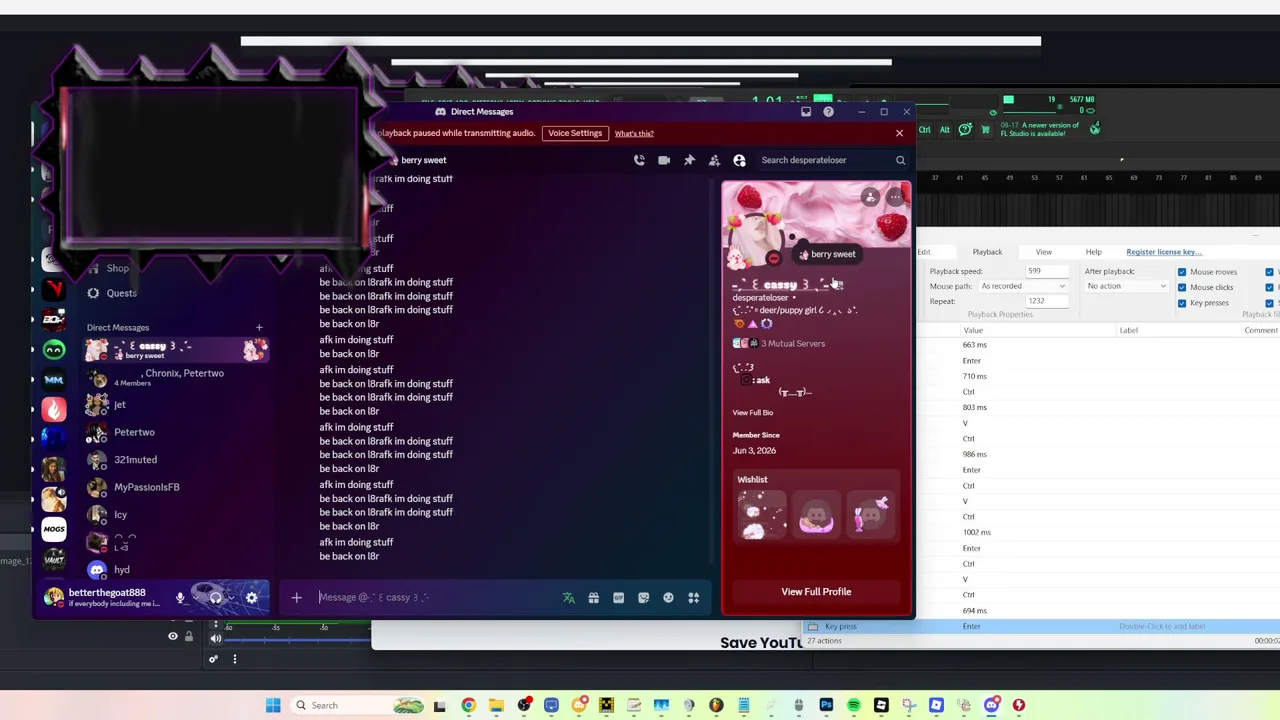Open View Full Profile button

click(x=816, y=592)
